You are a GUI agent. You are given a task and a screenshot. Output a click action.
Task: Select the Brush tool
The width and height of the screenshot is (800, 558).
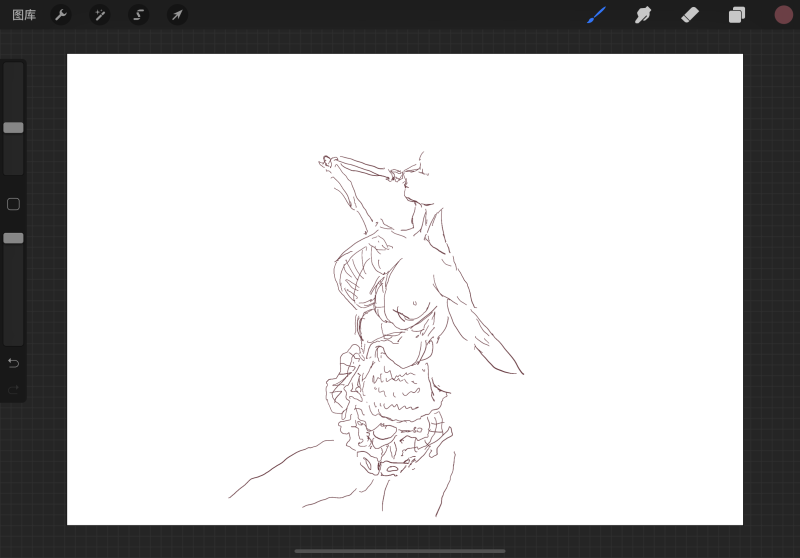(x=596, y=15)
